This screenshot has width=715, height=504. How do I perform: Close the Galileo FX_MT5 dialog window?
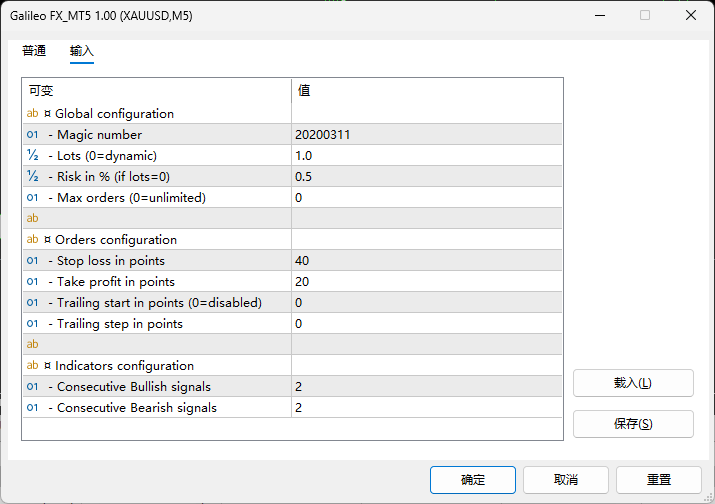690,16
